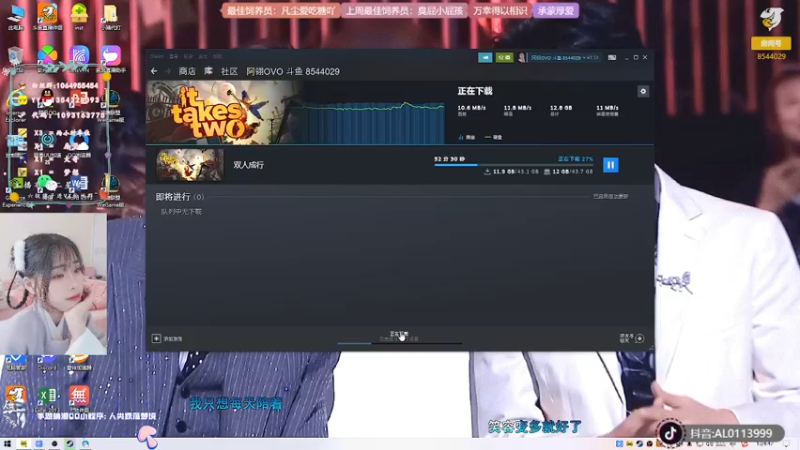Open the WeChat desktop icon
Viewport: 800px width, 450px height.
click(47, 183)
